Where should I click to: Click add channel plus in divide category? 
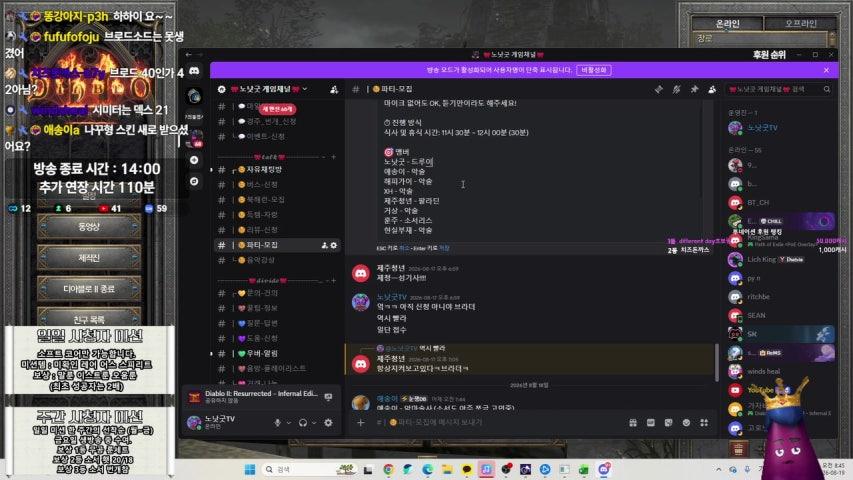(x=333, y=280)
